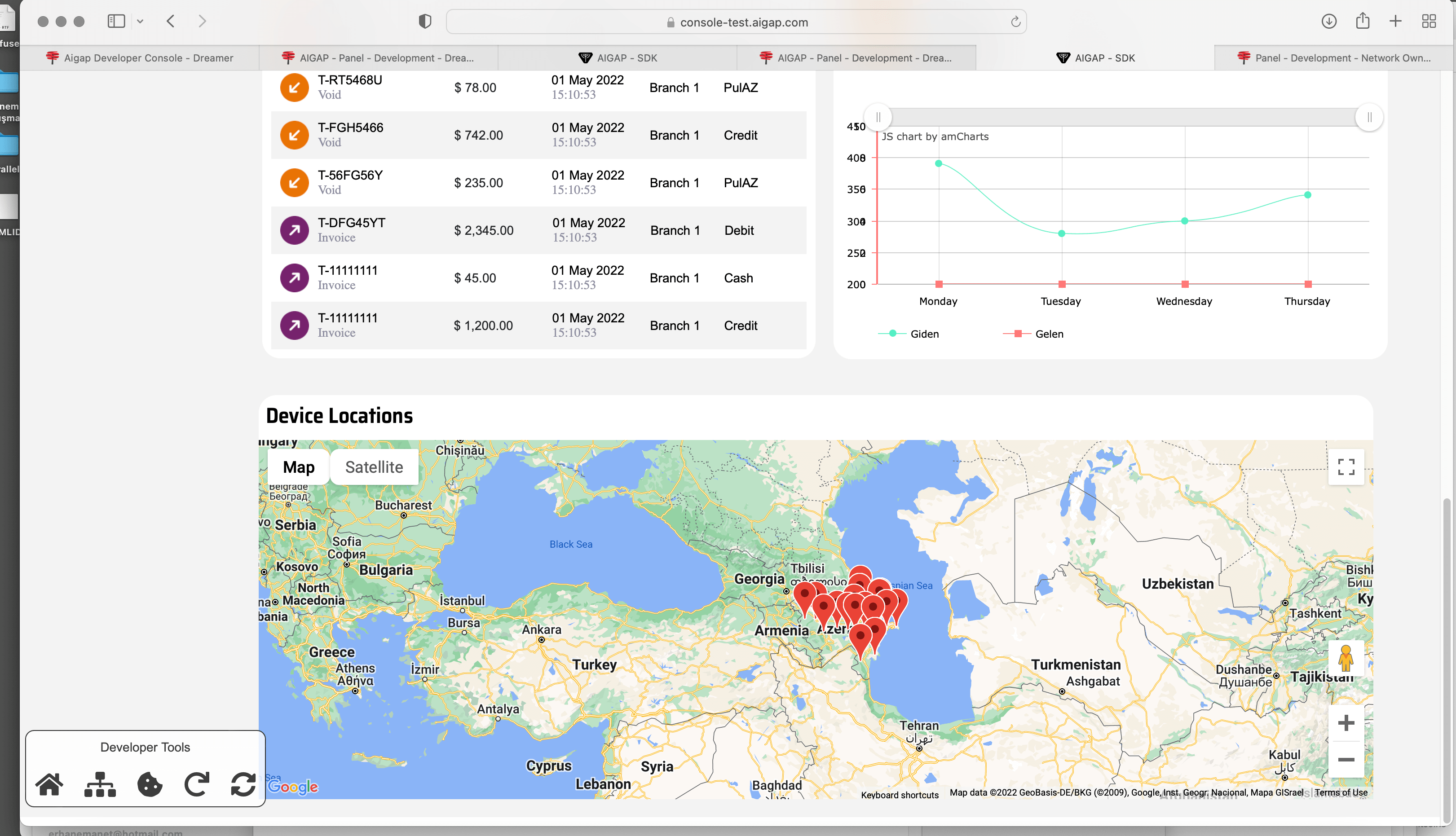Screen dimensions: 1456x836
Task: Toggle the Giden series in chart legend
Action: [x=909, y=334]
